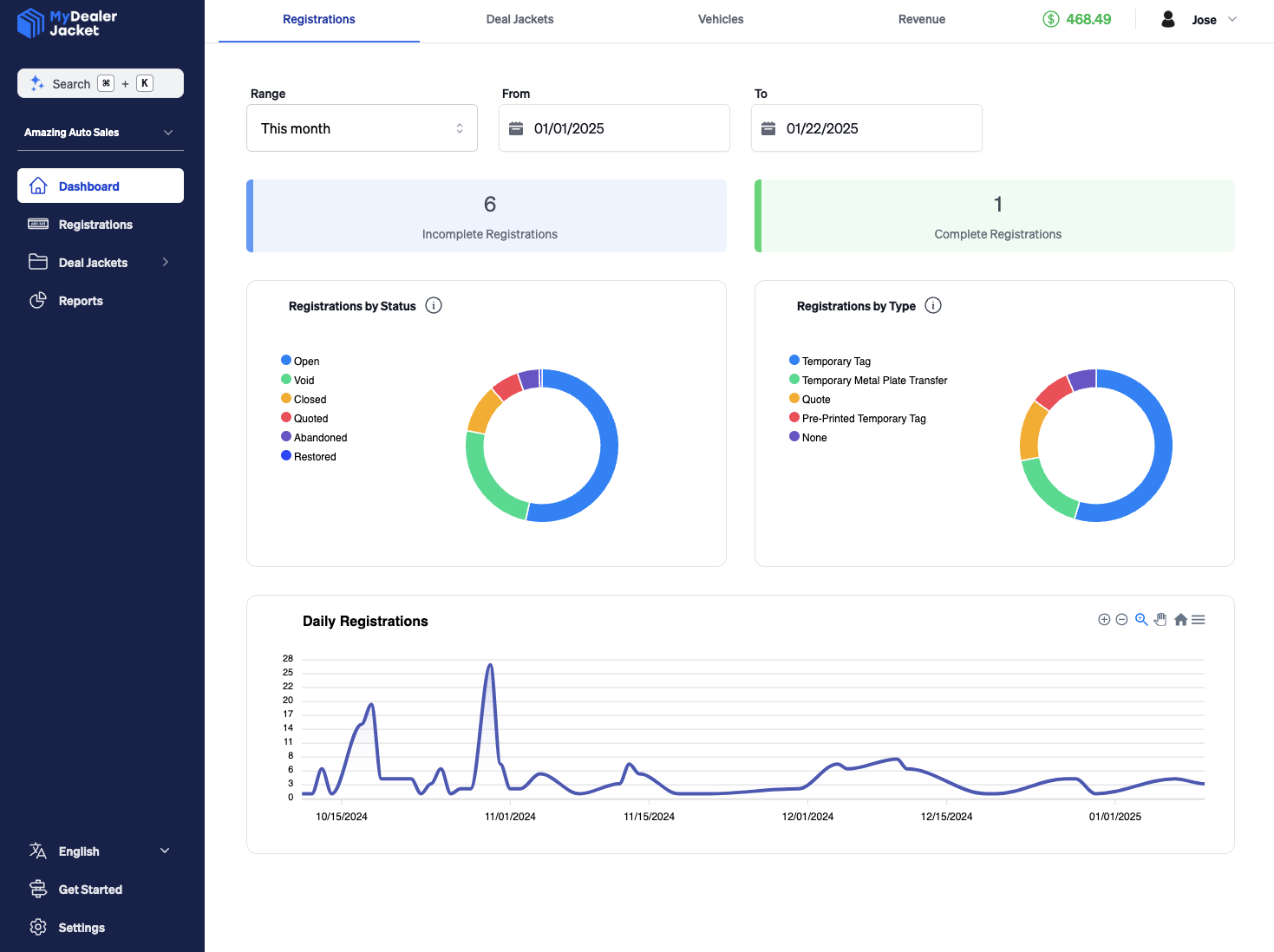Open Reports from the sidebar

click(x=81, y=301)
